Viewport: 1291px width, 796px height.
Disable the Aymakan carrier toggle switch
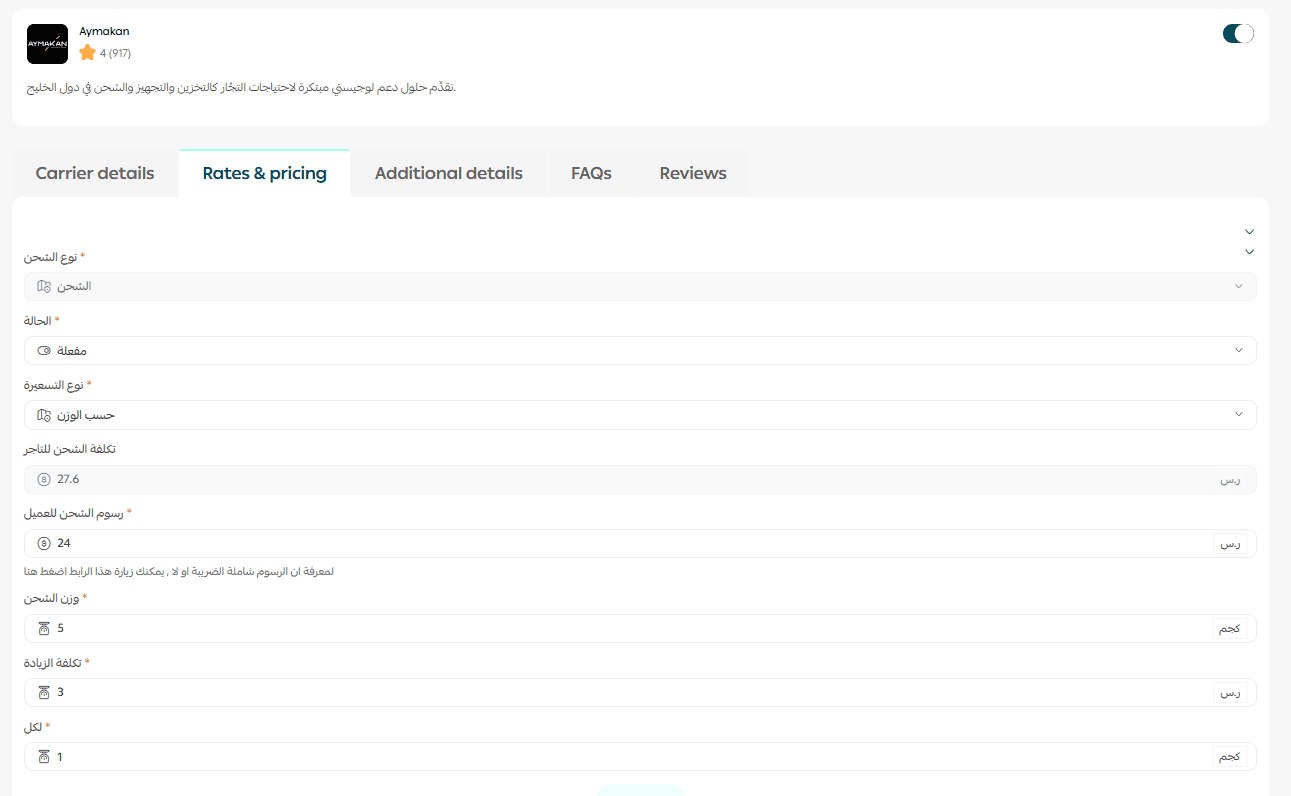point(1237,34)
